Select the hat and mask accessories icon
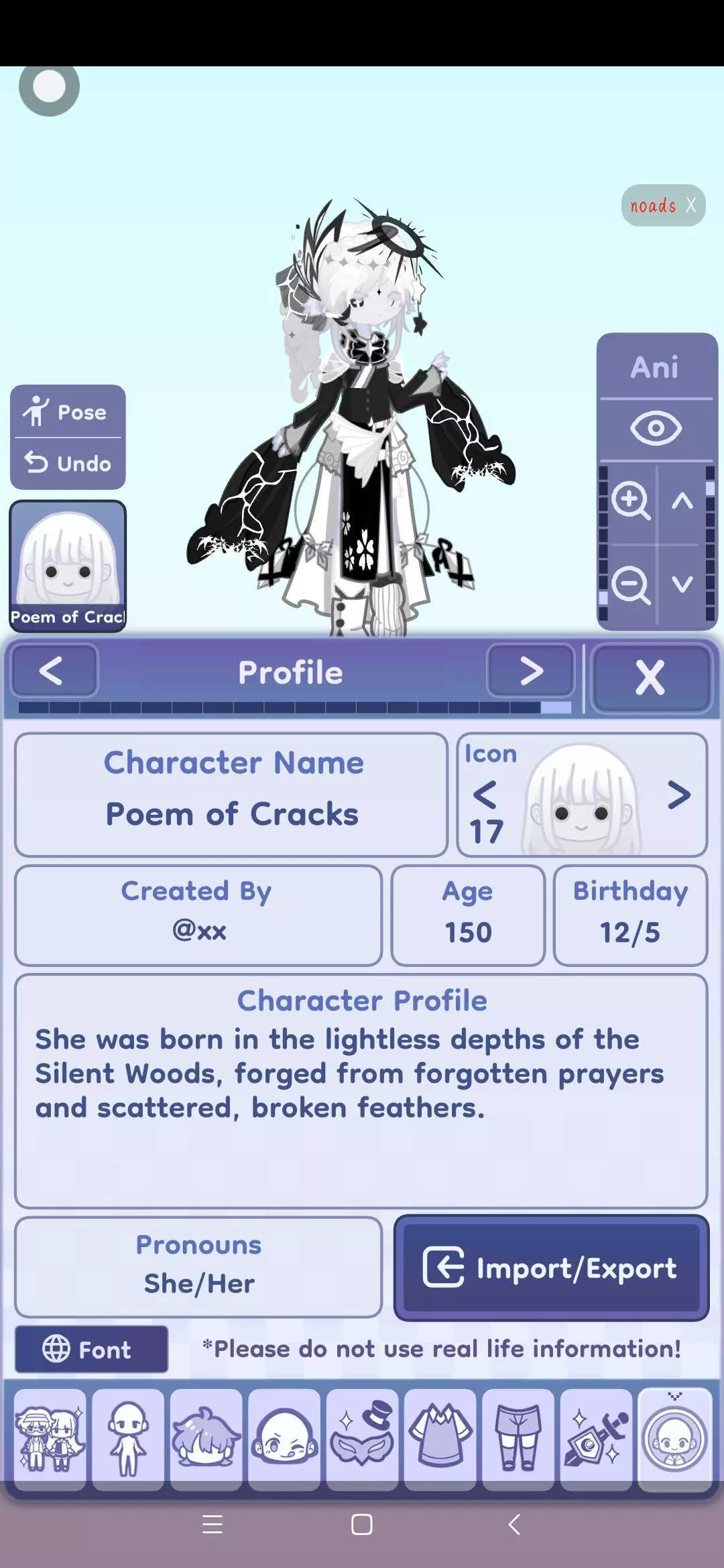724x1568 pixels. [x=362, y=1439]
